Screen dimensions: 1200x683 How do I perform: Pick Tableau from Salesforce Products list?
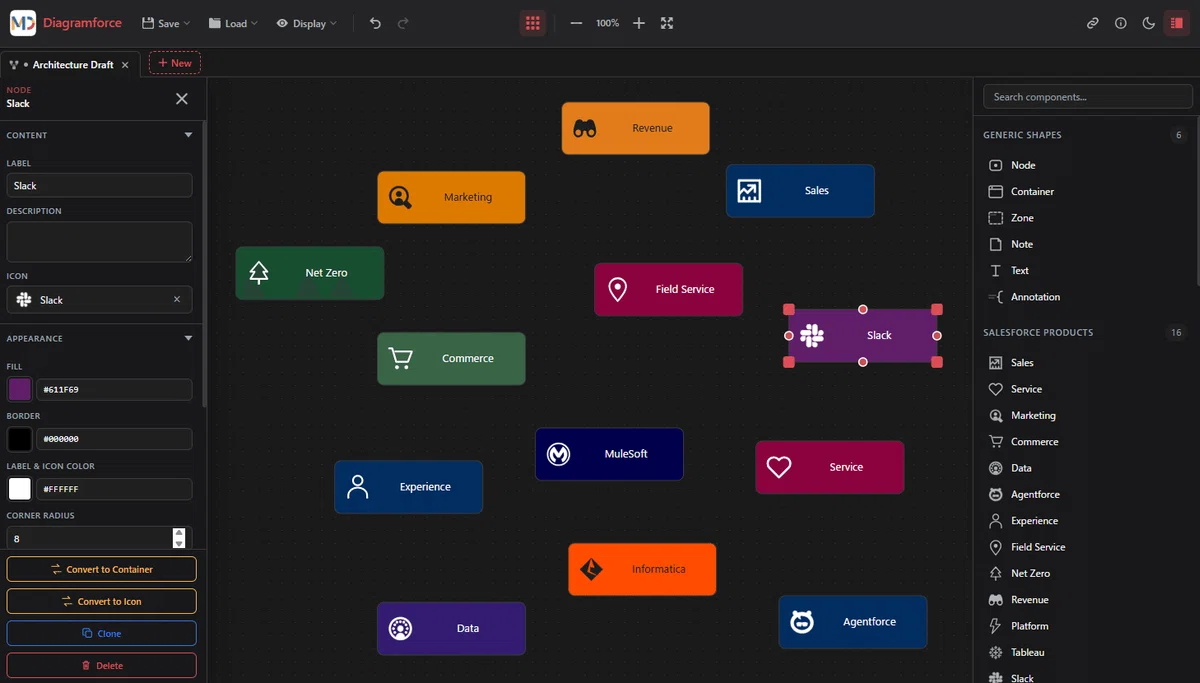(1088, 652)
